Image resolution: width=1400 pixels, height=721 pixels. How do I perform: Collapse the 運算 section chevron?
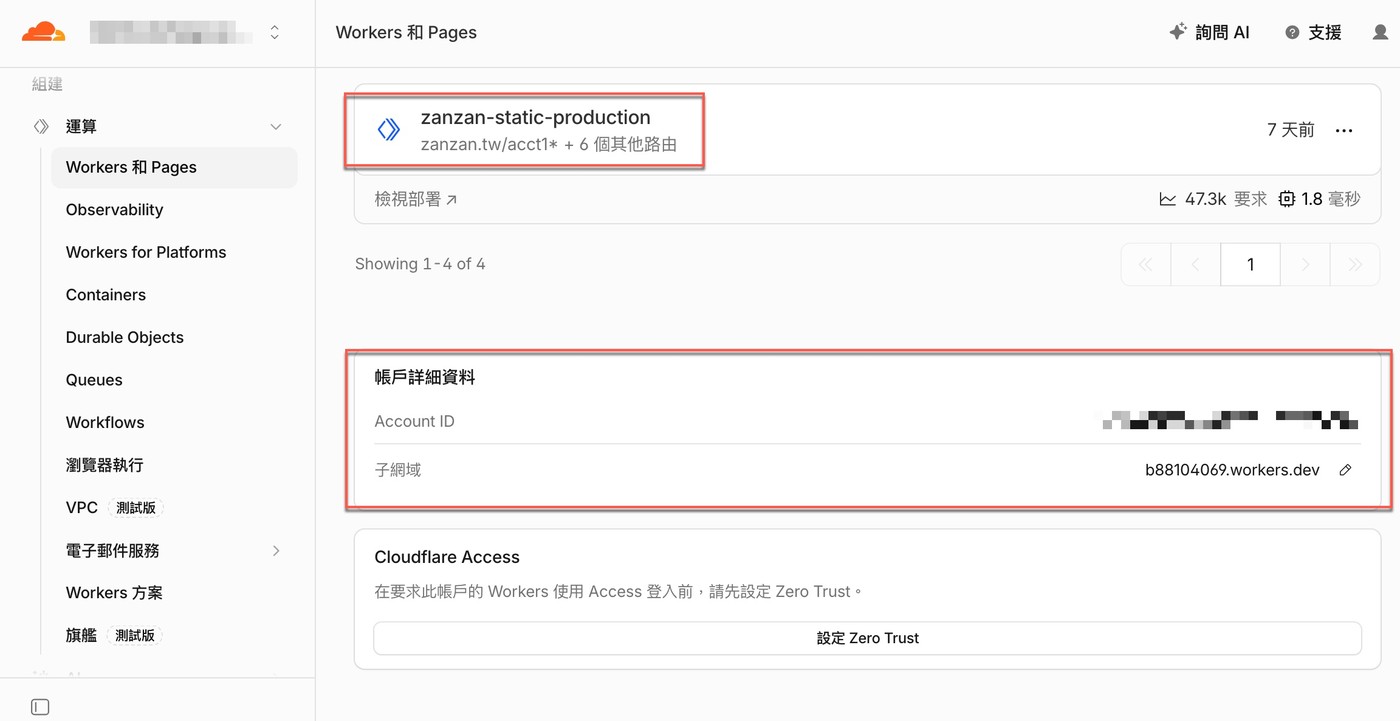tap(276, 127)
